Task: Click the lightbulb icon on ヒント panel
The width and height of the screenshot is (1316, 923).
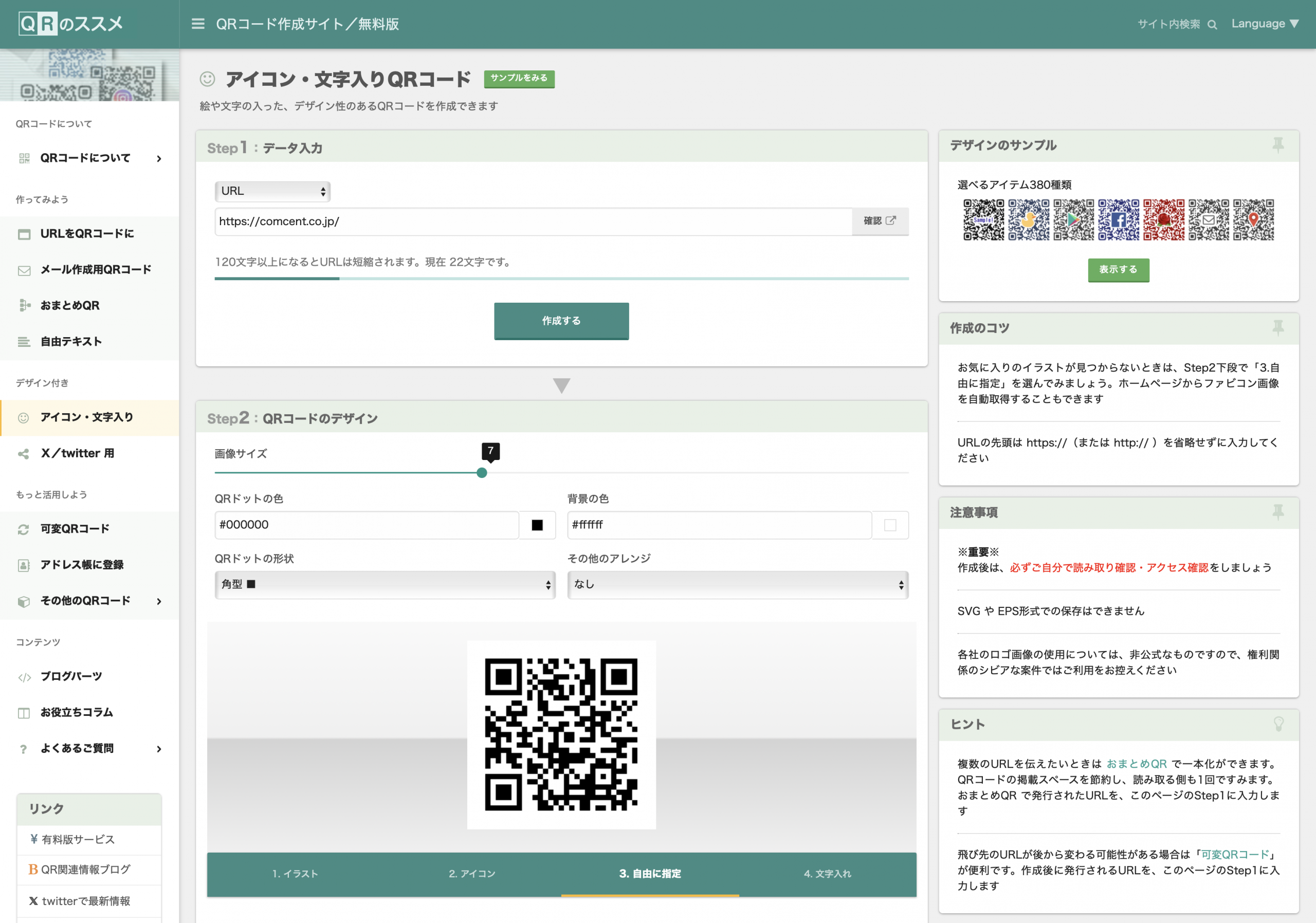Action: [1278, 724]
